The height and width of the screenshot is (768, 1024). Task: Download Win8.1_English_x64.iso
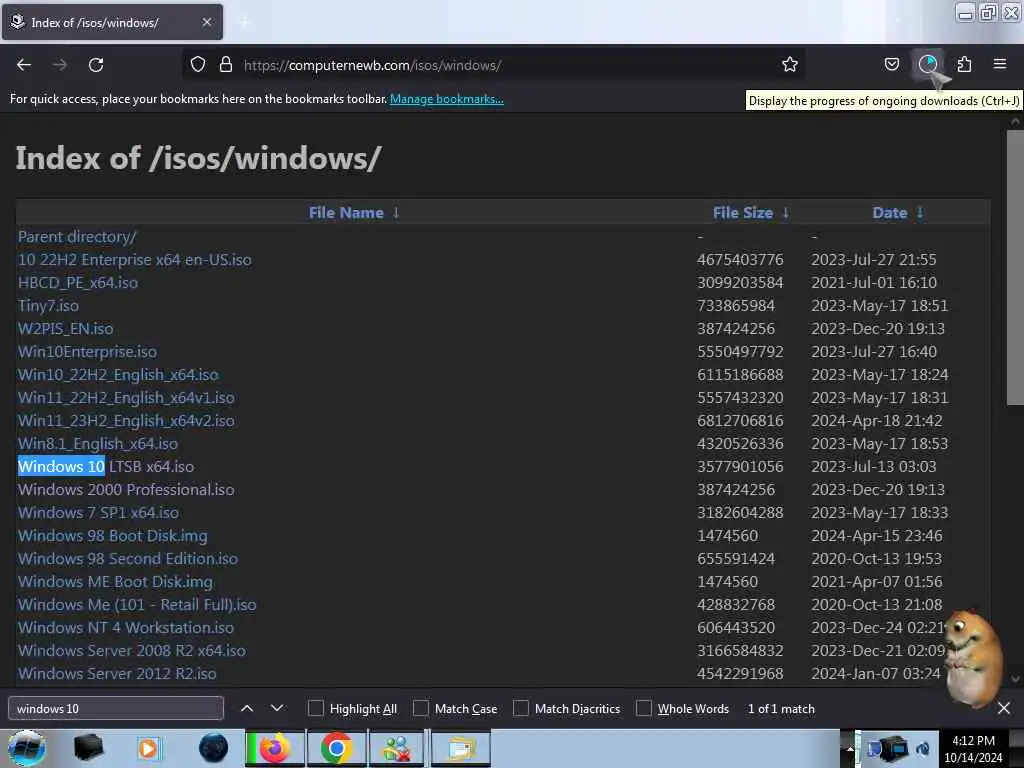point(98,443)
